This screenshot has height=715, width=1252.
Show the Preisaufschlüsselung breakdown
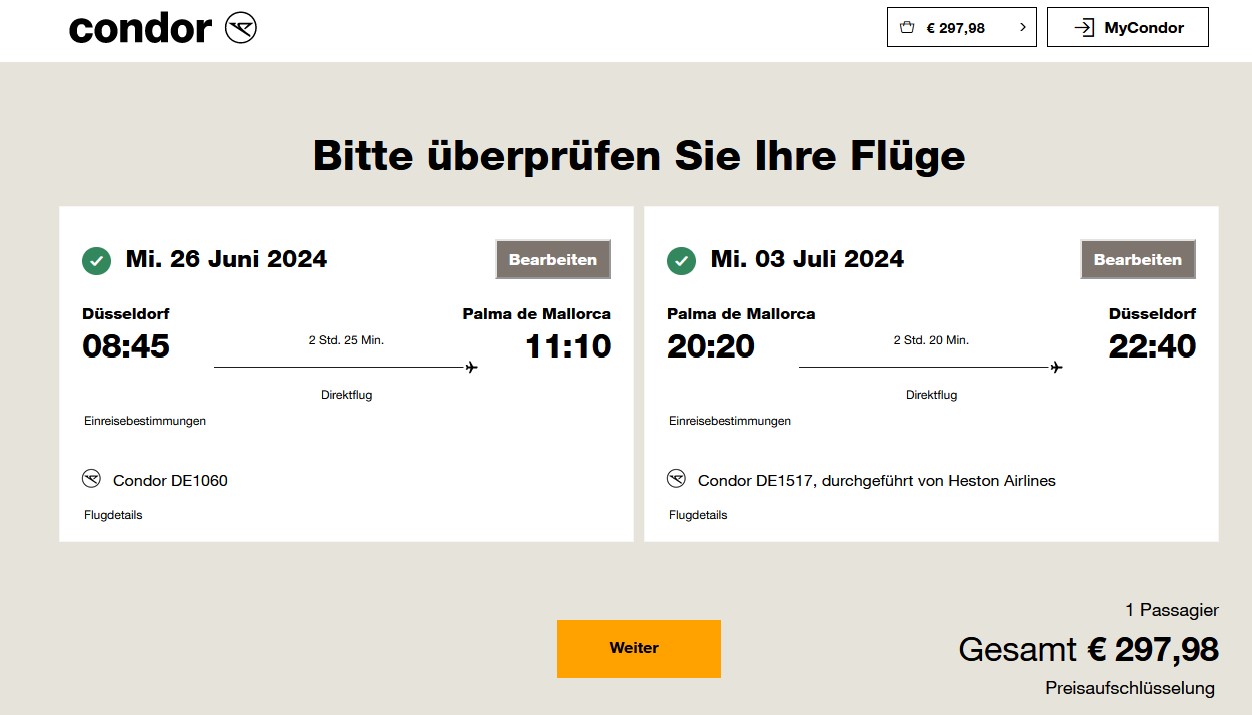(1131, 687)
